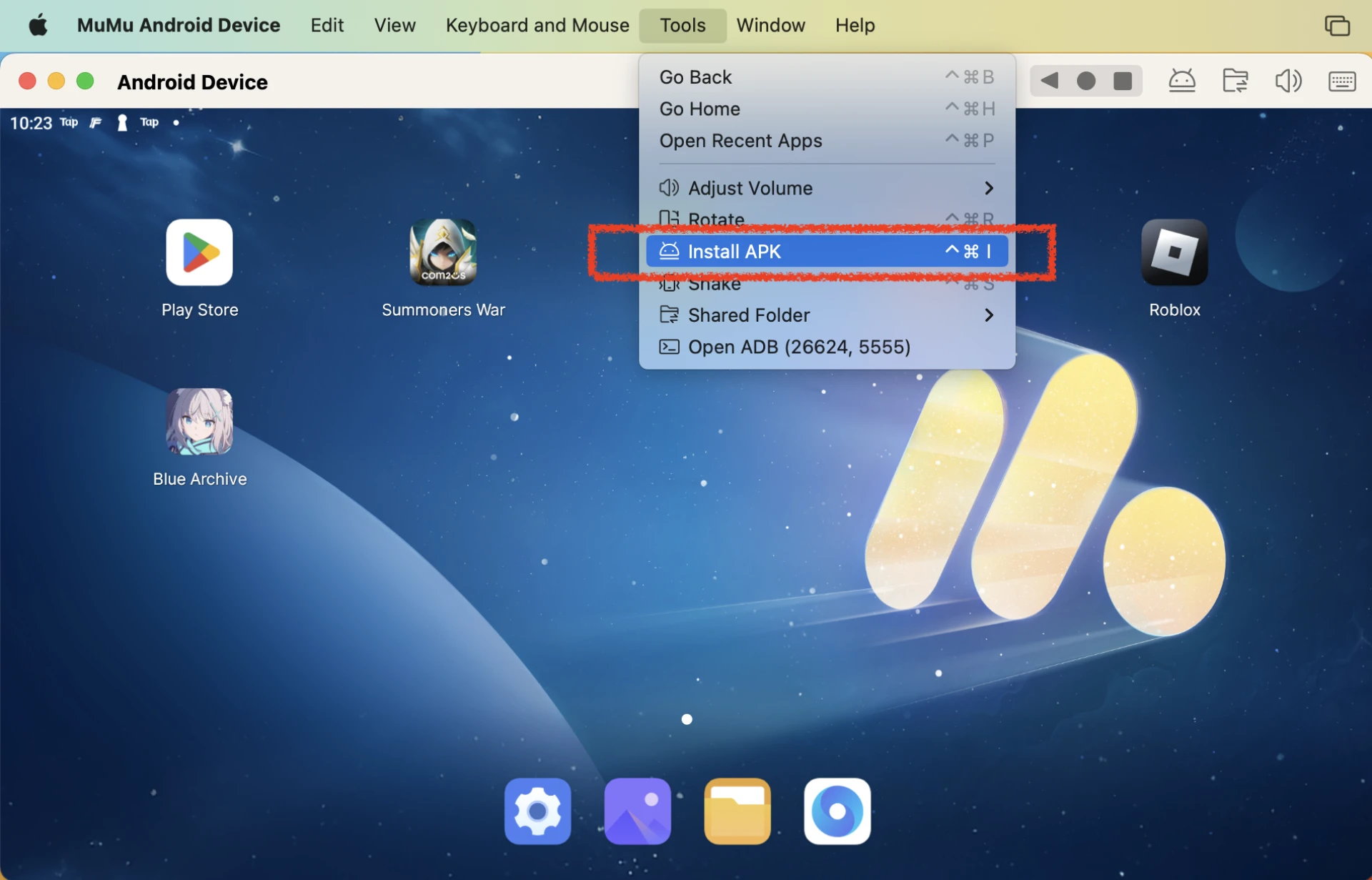This screenshot has height=880, width=1372.
Task: Click the Android robot icon in the toolbar
Action: coord(1183,81)
